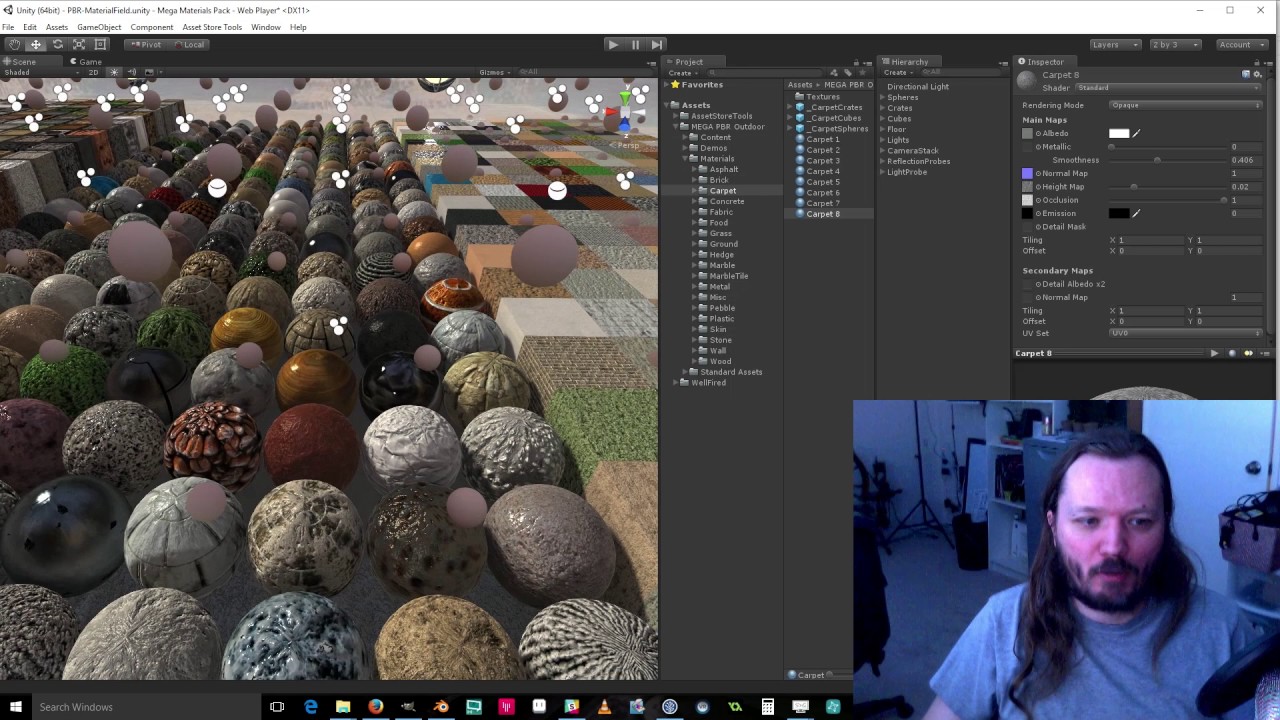The width and height of the screenshot is (1280, 720).
Task: Open the Asset Store Tools menu
Action: (212, 27)
